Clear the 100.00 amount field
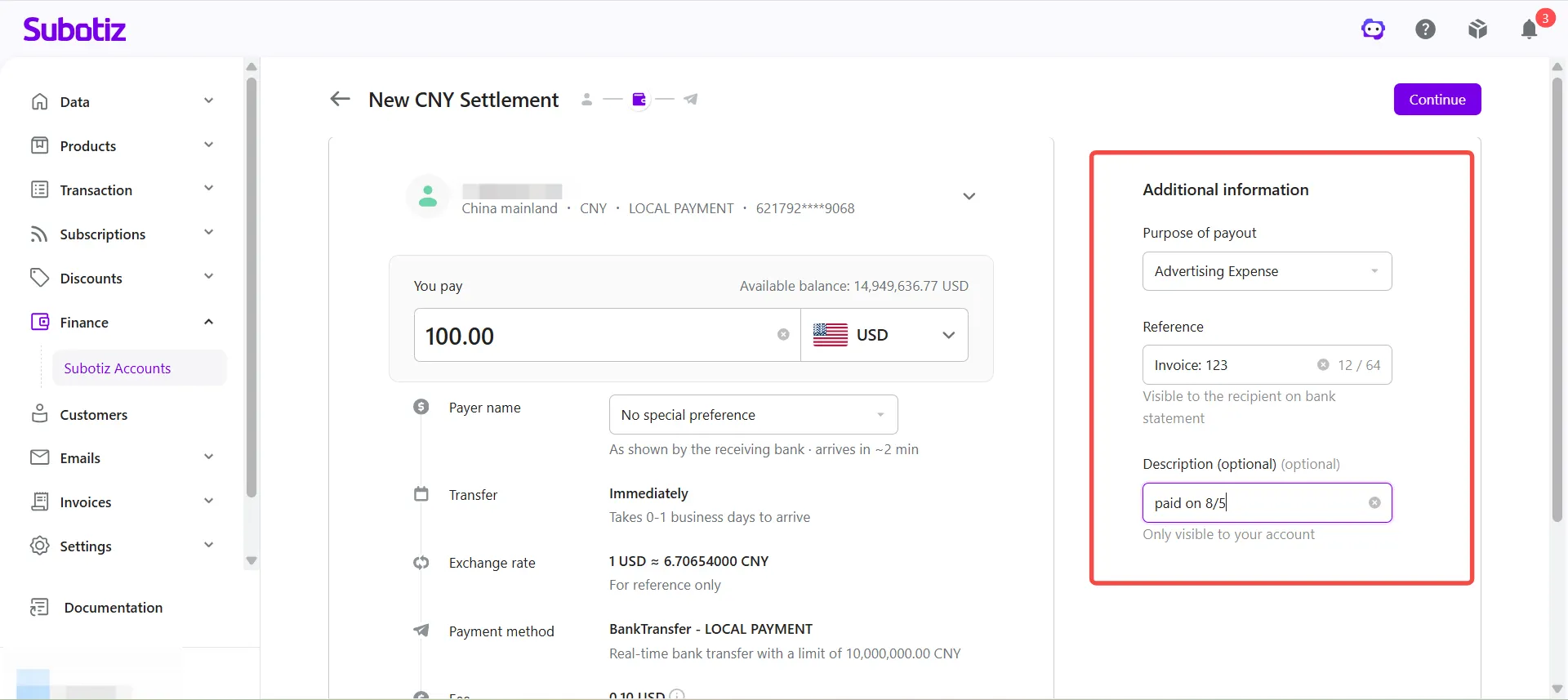Viewport: 1568px width, 700px height. click(x=783, y=335)
